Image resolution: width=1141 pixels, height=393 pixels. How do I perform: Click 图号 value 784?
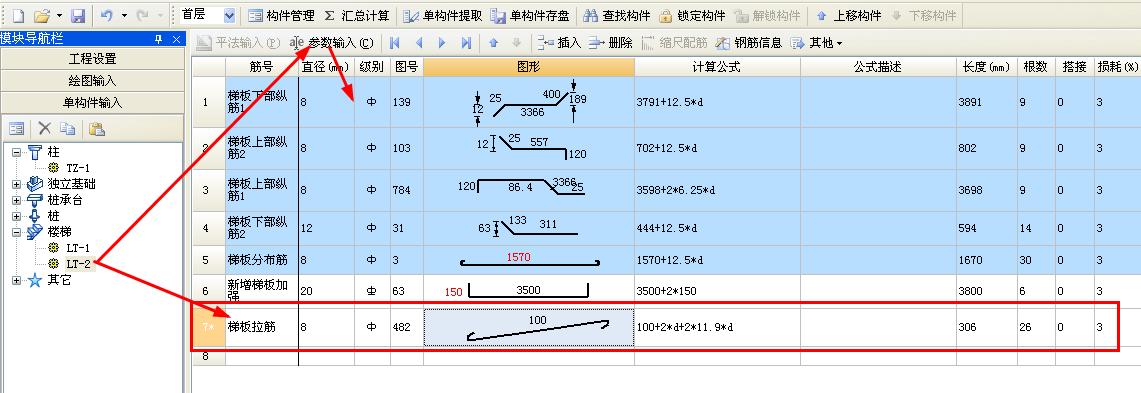(406, 191)
